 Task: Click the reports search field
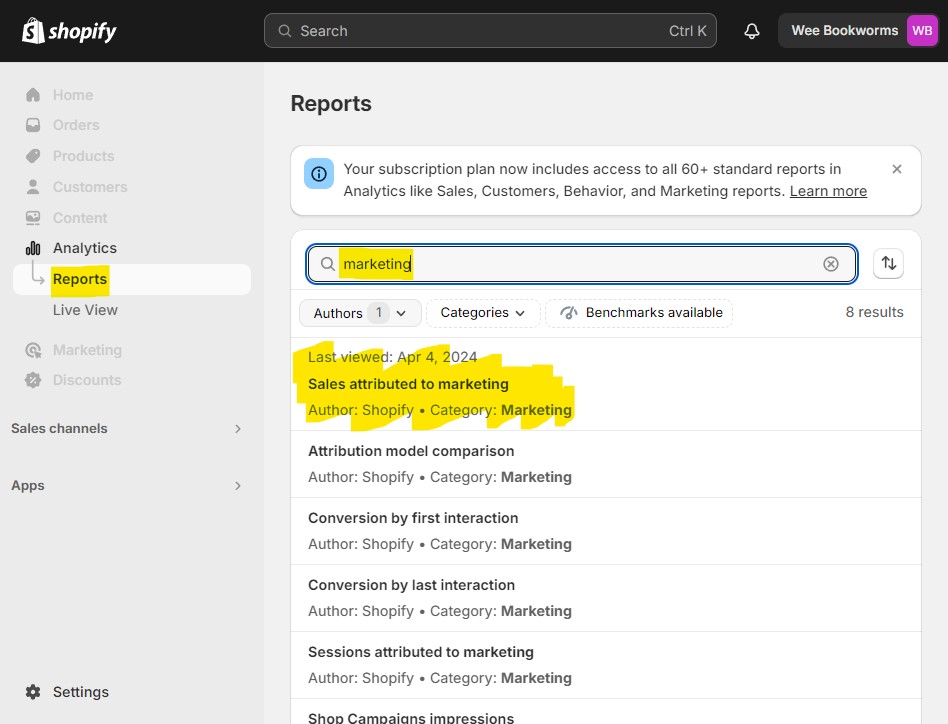[582, 263]
